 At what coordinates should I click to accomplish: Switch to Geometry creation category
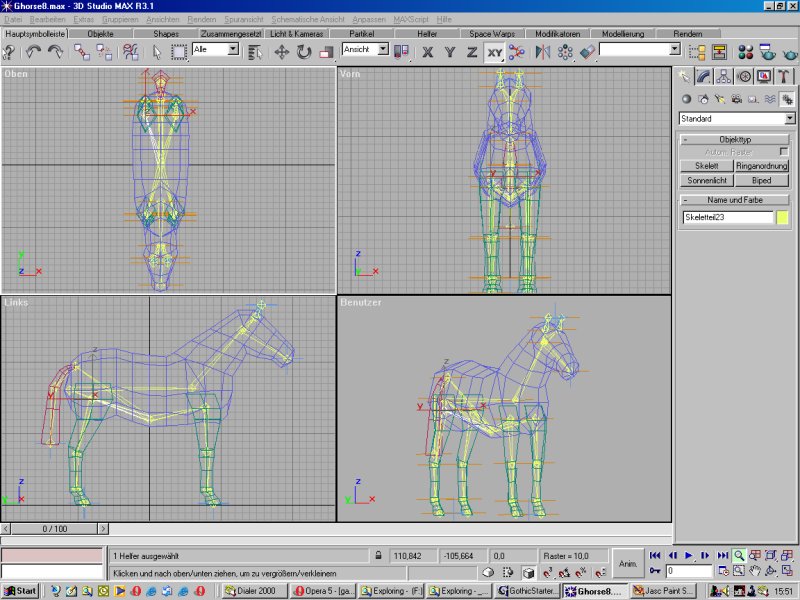[x=686, y=99]
